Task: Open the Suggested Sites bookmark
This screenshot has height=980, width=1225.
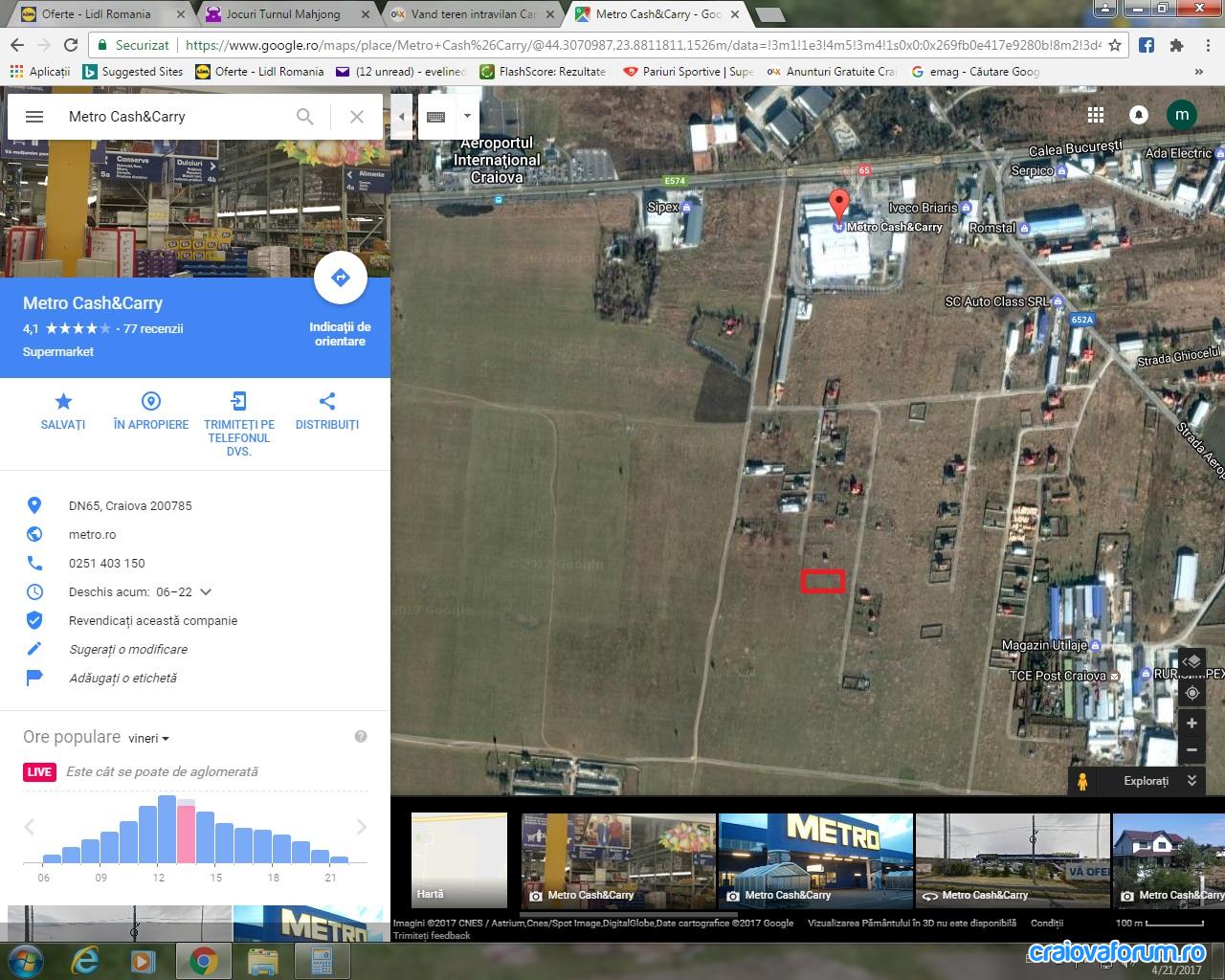Action: 133,72
